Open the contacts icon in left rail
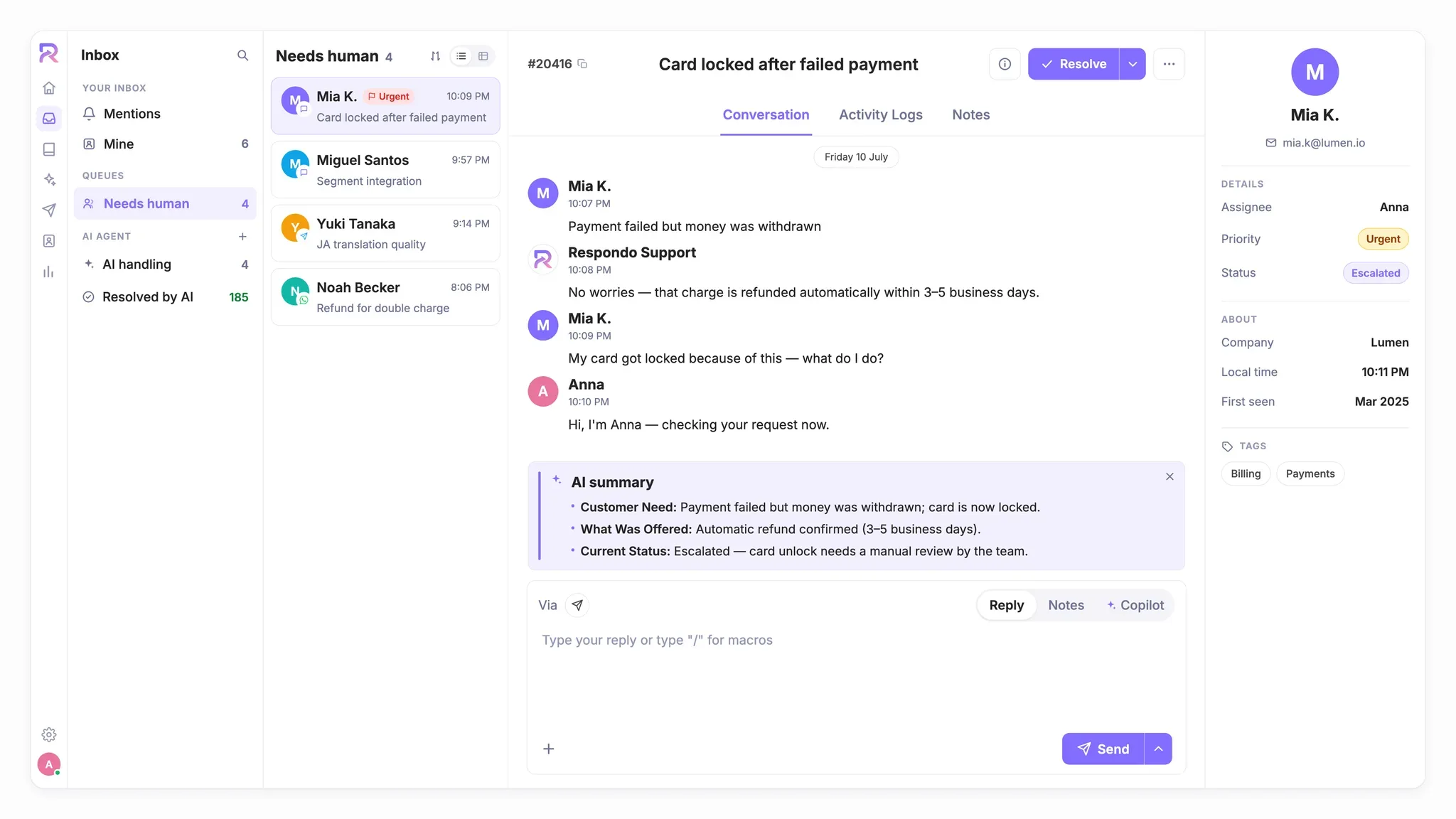This screenshot has width=1456, height=819. tap(49, 241)
